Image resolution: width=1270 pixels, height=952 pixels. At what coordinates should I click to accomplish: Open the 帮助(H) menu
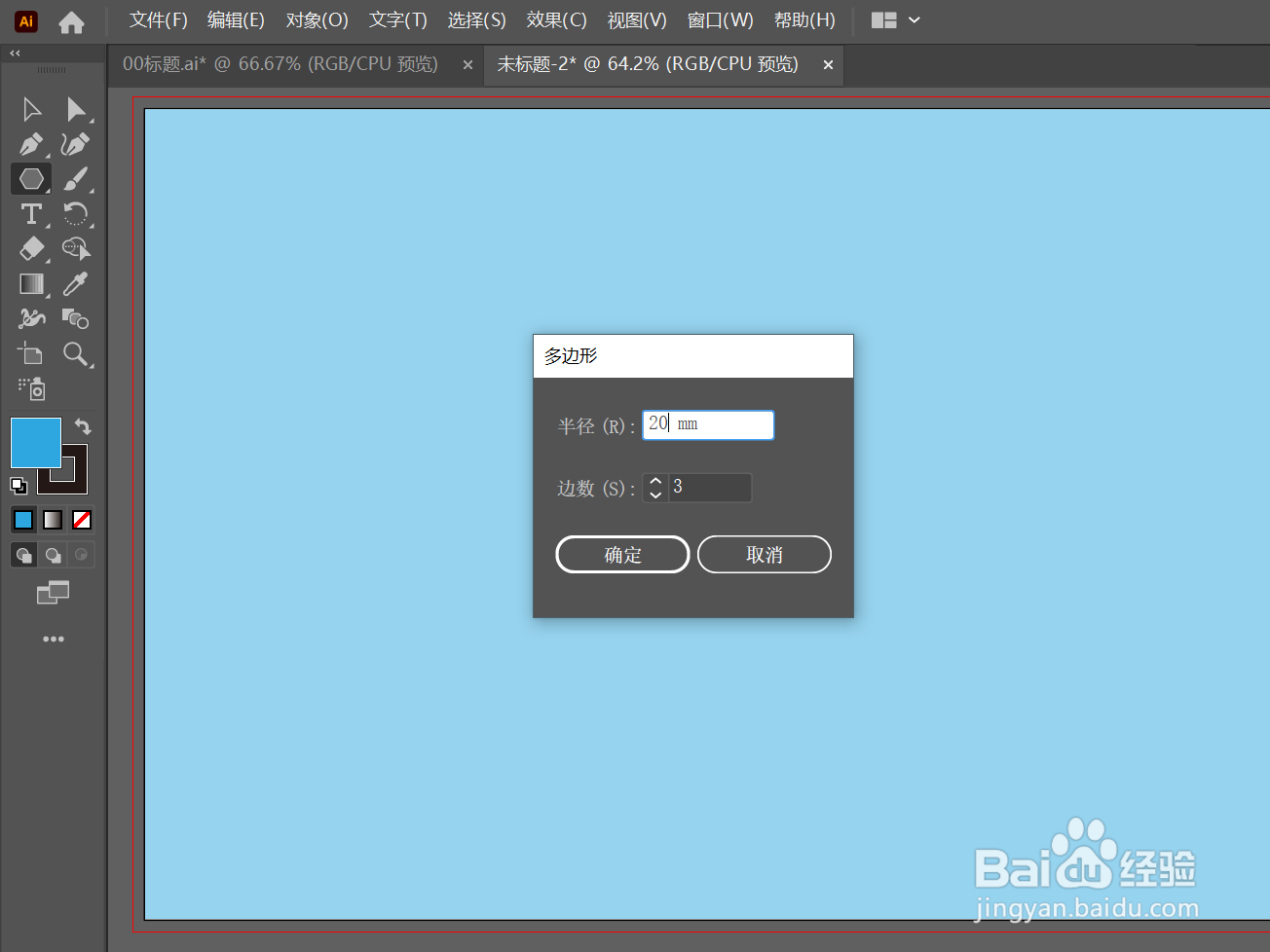coord(804,20)
